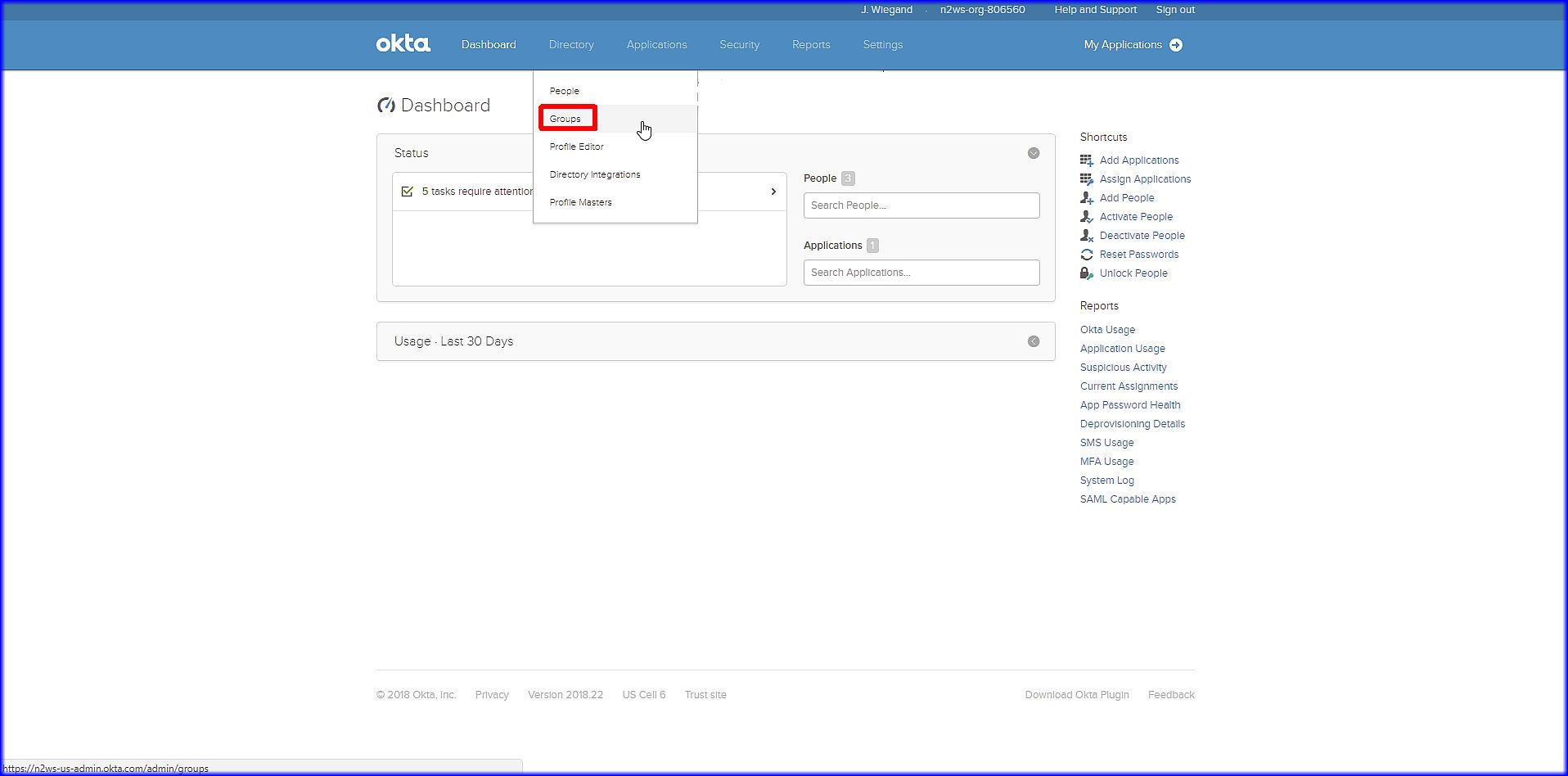Open the Reports menu
This screenshot has width=1568, height=776.
pyautogui.click(x=811, y=45)
